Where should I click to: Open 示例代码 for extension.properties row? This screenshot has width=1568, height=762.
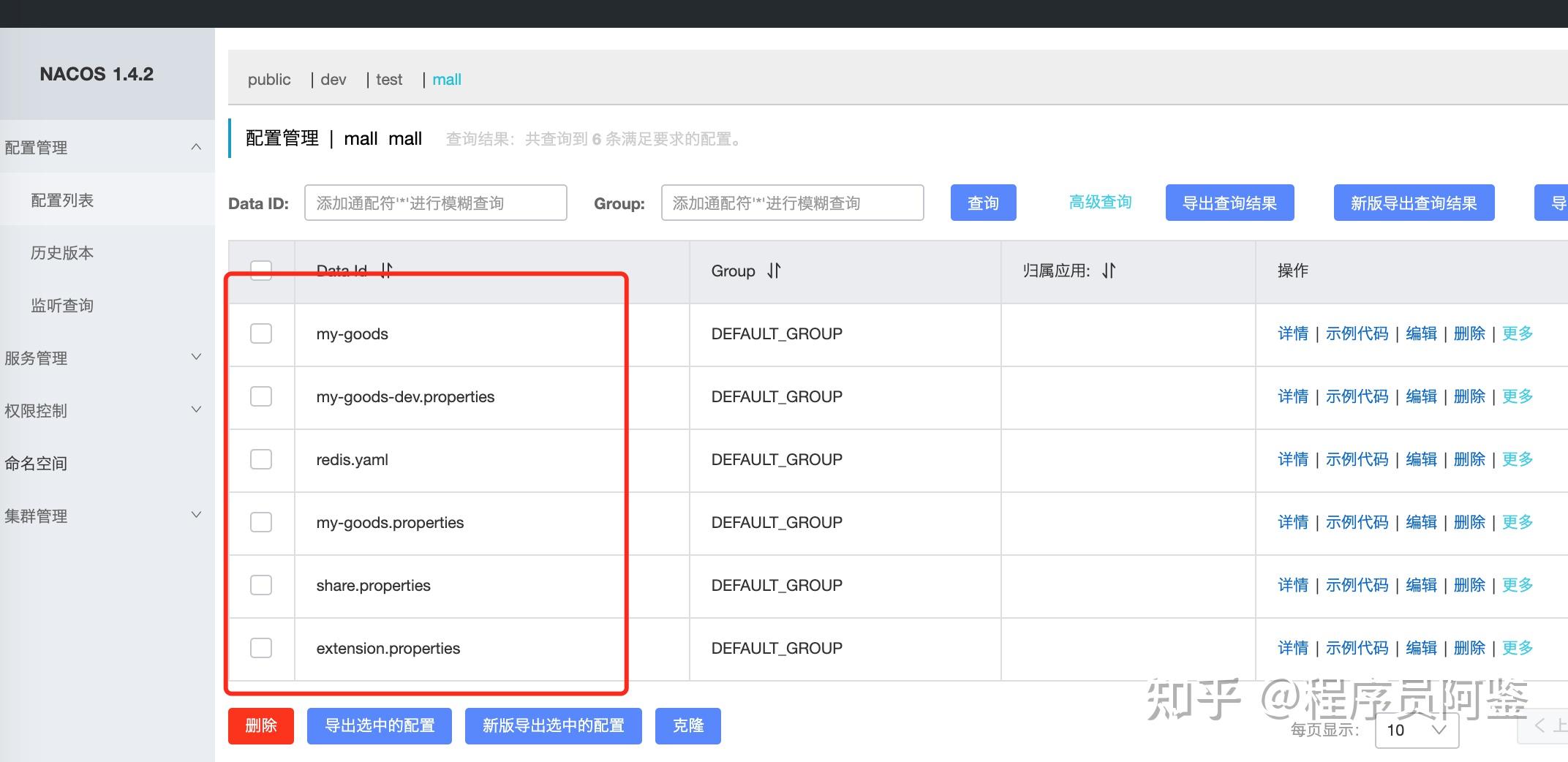[1357, 648]
